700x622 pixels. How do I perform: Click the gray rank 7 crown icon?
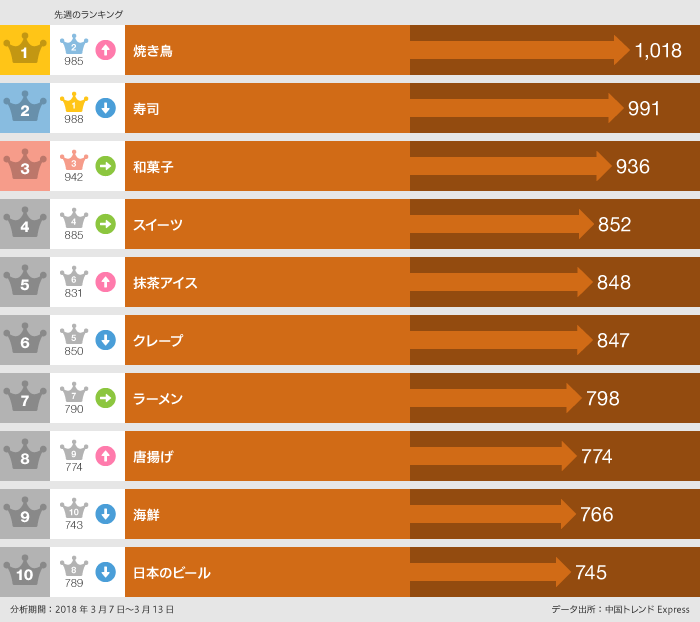(x=25, y=398)
